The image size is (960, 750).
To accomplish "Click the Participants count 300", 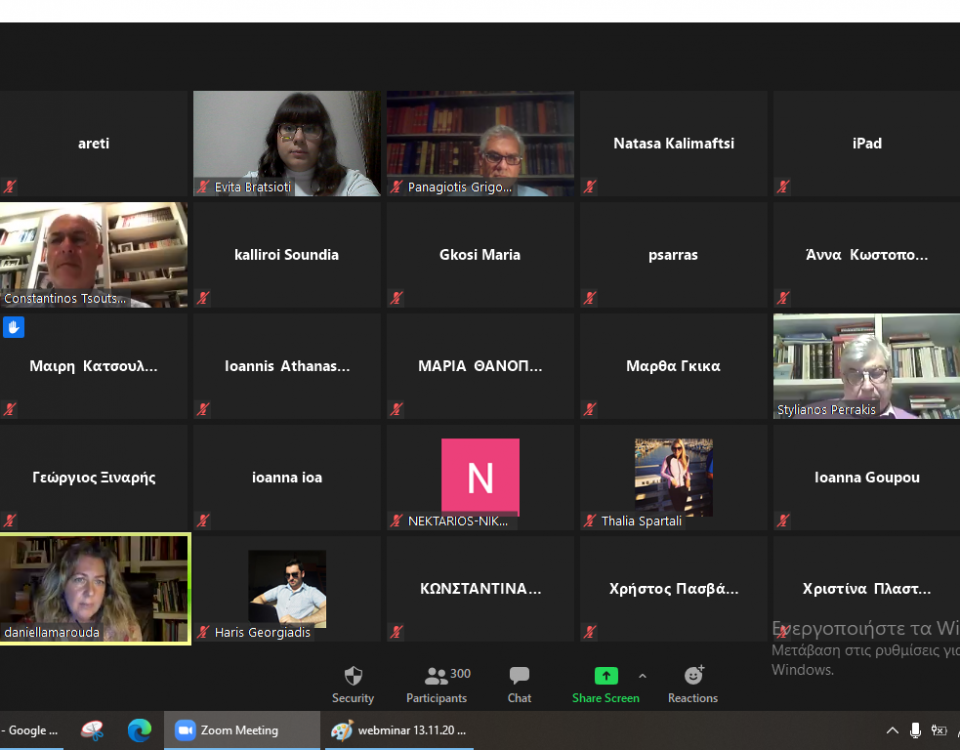I will point(460,673).
